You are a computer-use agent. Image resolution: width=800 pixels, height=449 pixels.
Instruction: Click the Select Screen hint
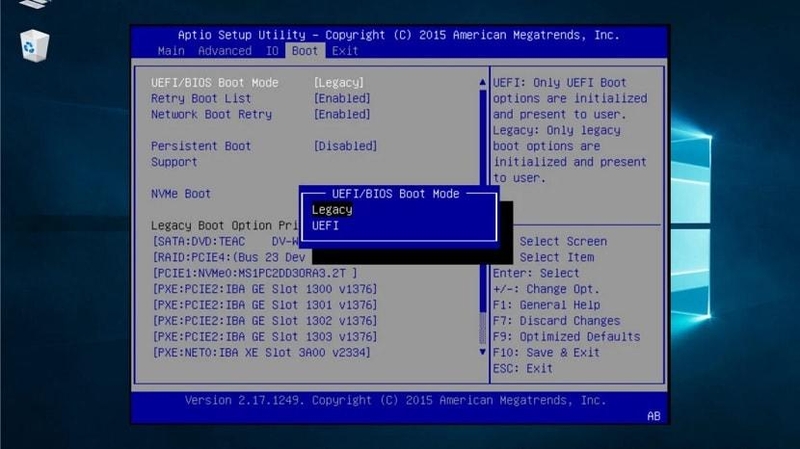pyautogui.click(x=563, y=241)
